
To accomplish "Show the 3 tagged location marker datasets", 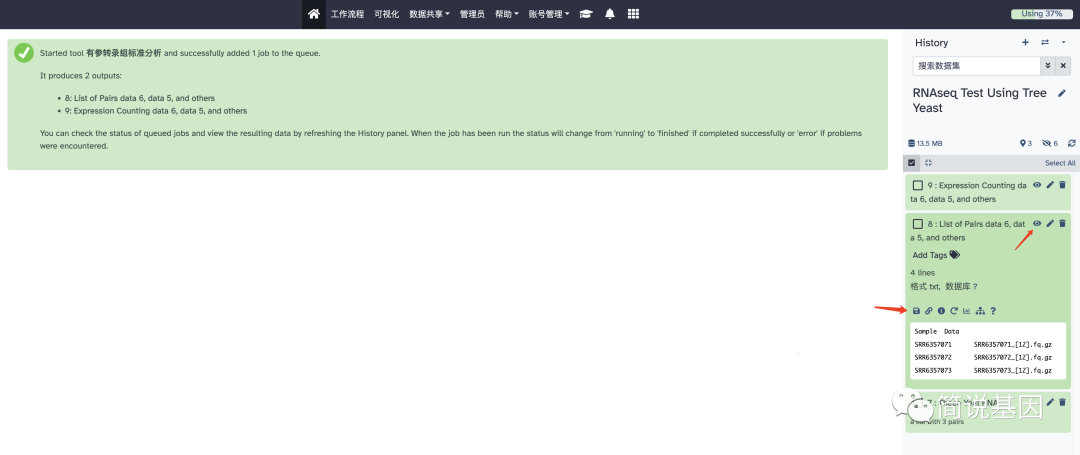I will (1026, 143).
